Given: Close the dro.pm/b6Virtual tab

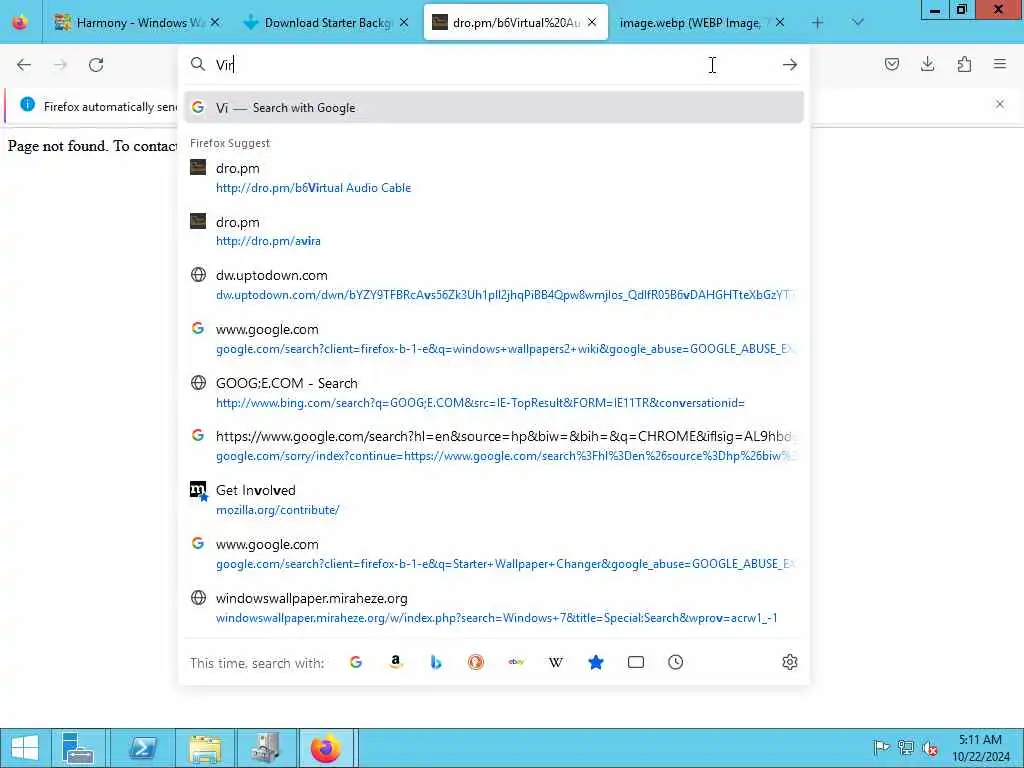Looking at the screenshot, I should (592, 23).
